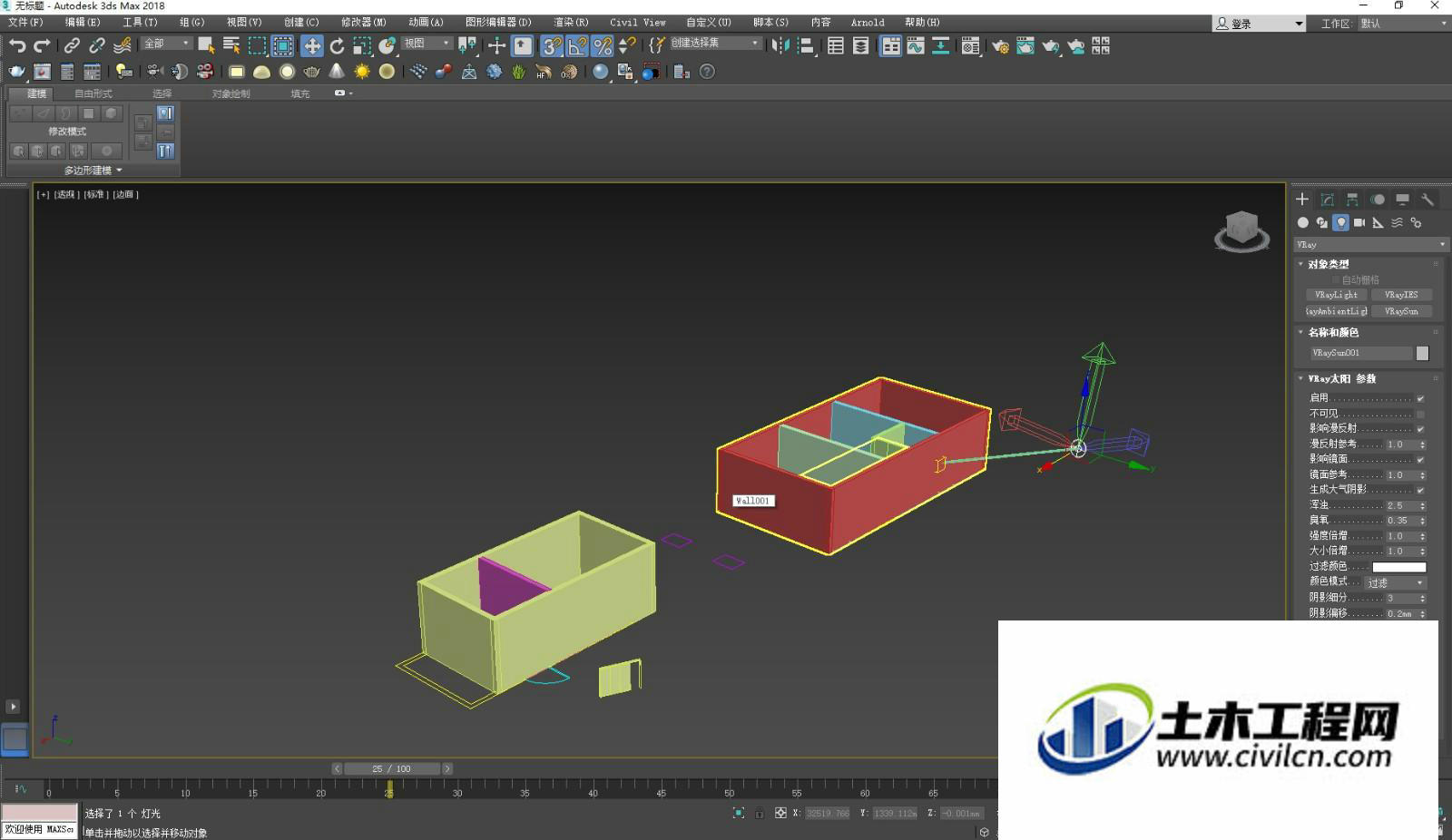Image resolution: width=1452 pixels, height=840 pixels.
Task: Click the Redo arrow icon
Action: 42,45
